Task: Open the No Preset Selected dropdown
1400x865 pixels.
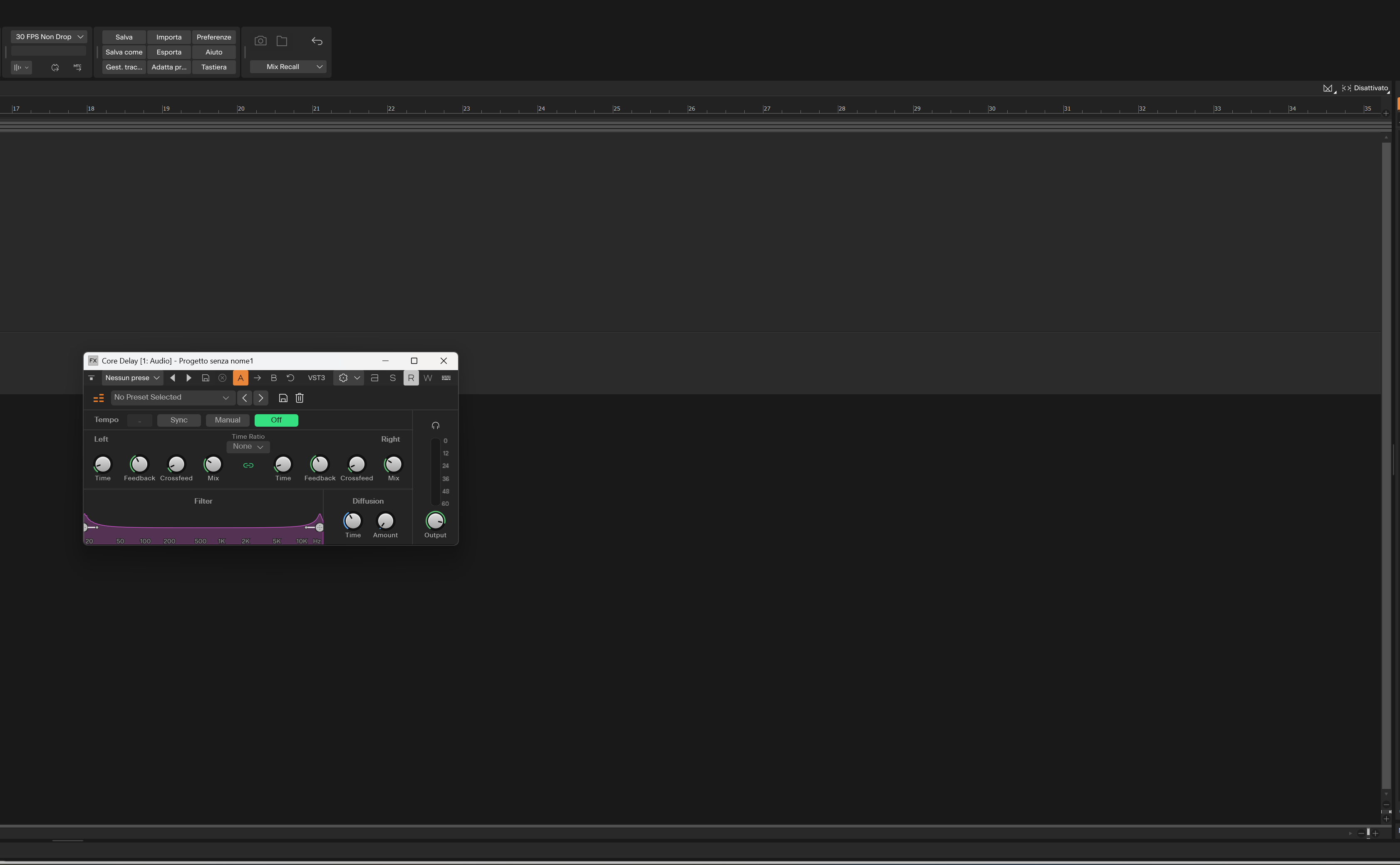Action: 172,398
